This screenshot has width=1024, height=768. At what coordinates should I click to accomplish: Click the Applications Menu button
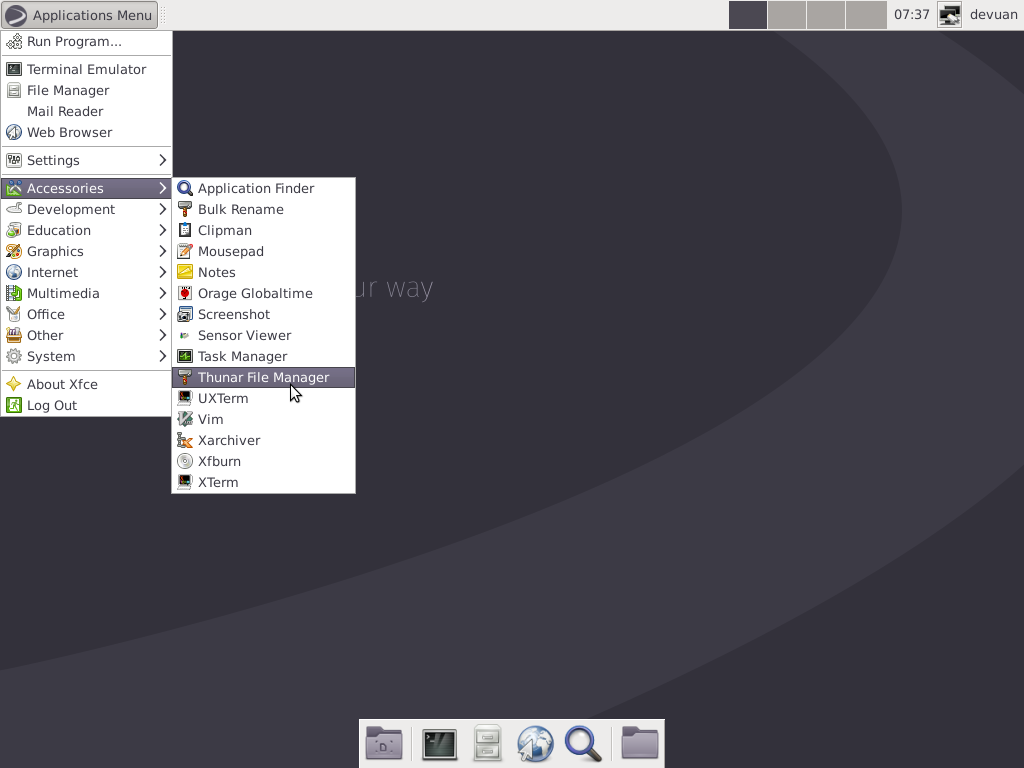(x=80, y=15)
